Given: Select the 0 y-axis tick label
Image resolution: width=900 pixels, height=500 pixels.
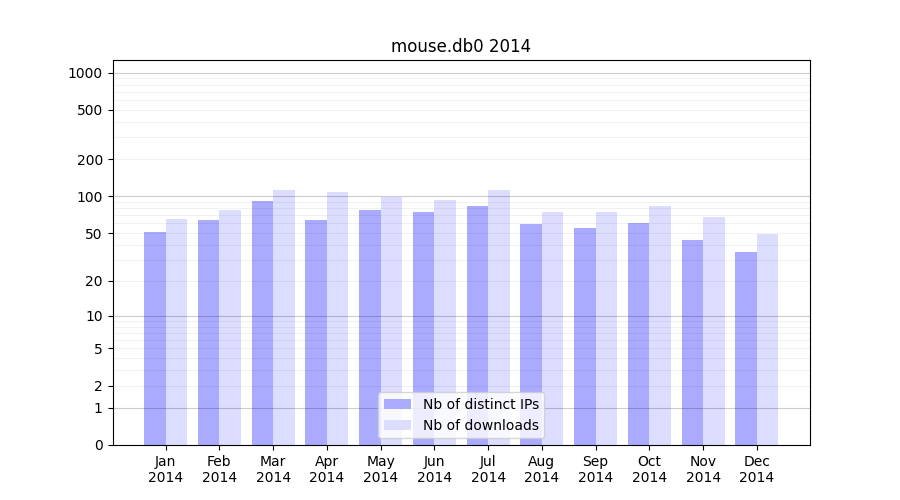Looking at the screenshot, I should tap(98, 445).
